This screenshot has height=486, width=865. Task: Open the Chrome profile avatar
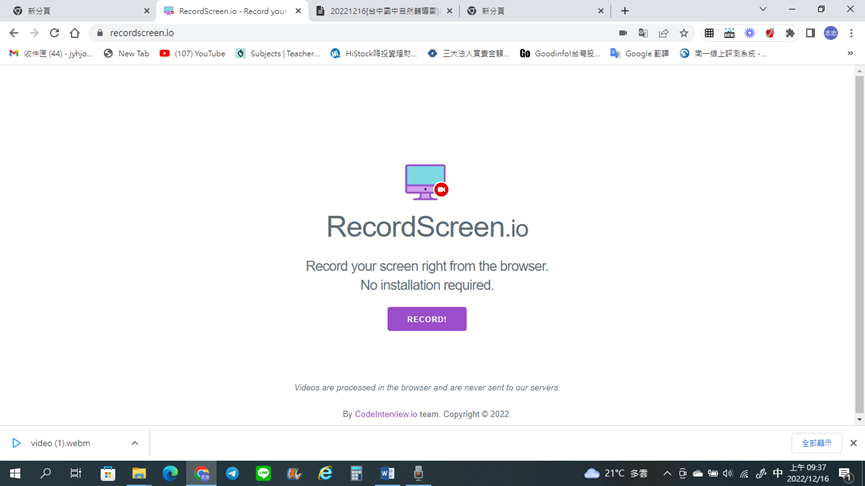pyautogui.click(x=831, y=33)
